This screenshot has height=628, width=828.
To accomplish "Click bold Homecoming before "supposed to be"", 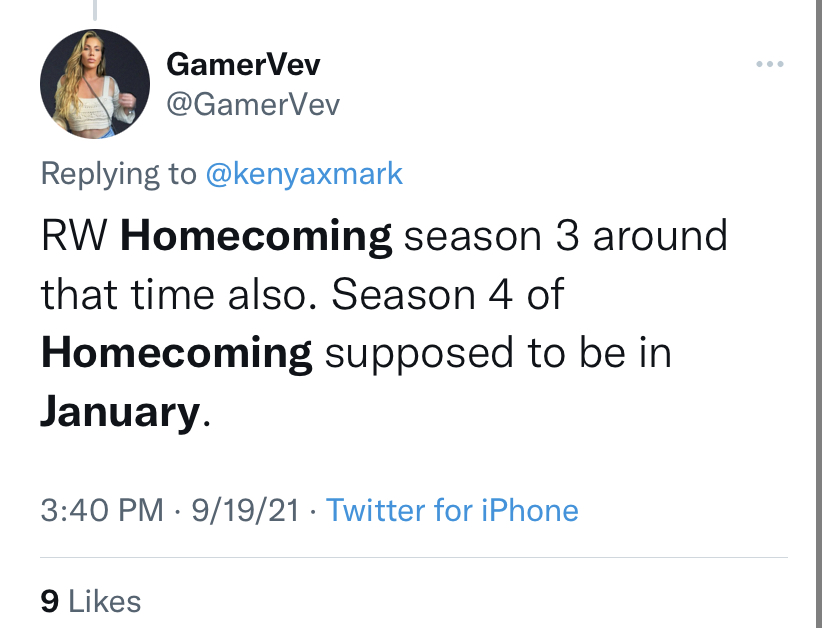I will (177, 354).
